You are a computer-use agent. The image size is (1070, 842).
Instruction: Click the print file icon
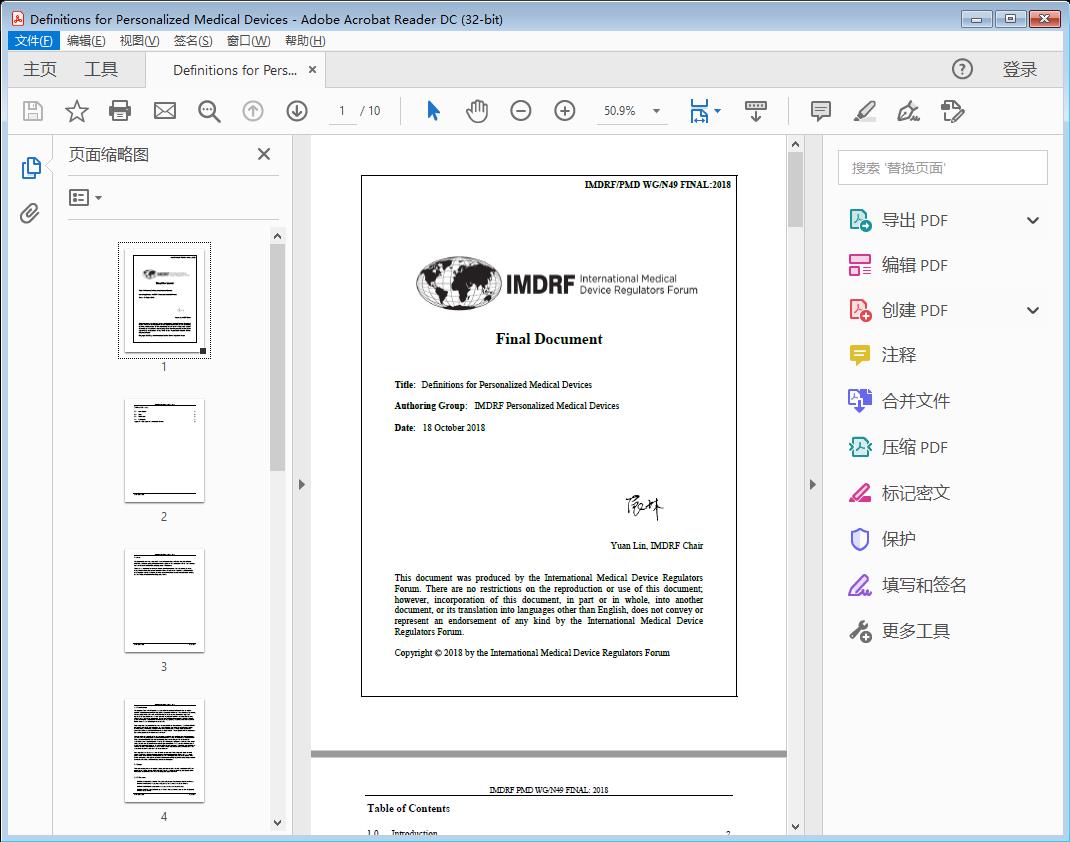pyautogui.click(x=120, y=111)
